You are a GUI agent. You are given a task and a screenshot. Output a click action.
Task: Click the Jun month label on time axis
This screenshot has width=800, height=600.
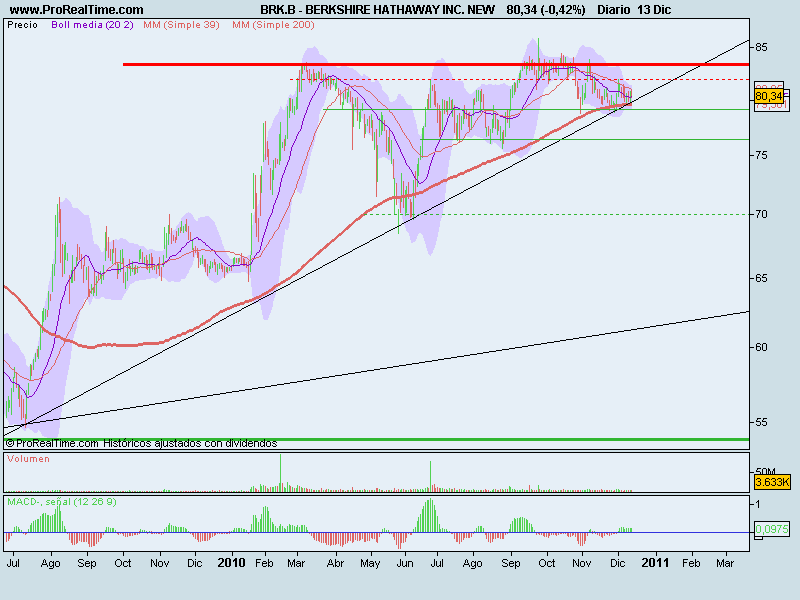(405, 563)
